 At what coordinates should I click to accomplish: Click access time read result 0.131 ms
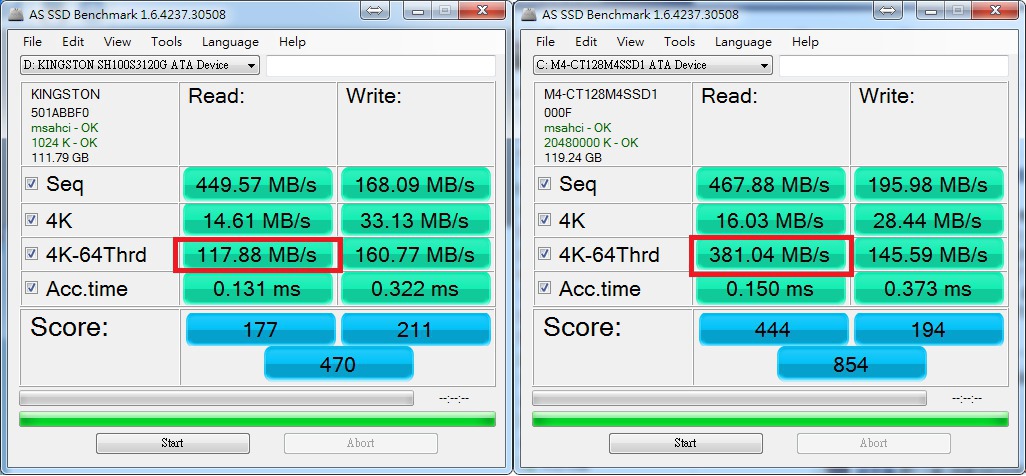258,289
